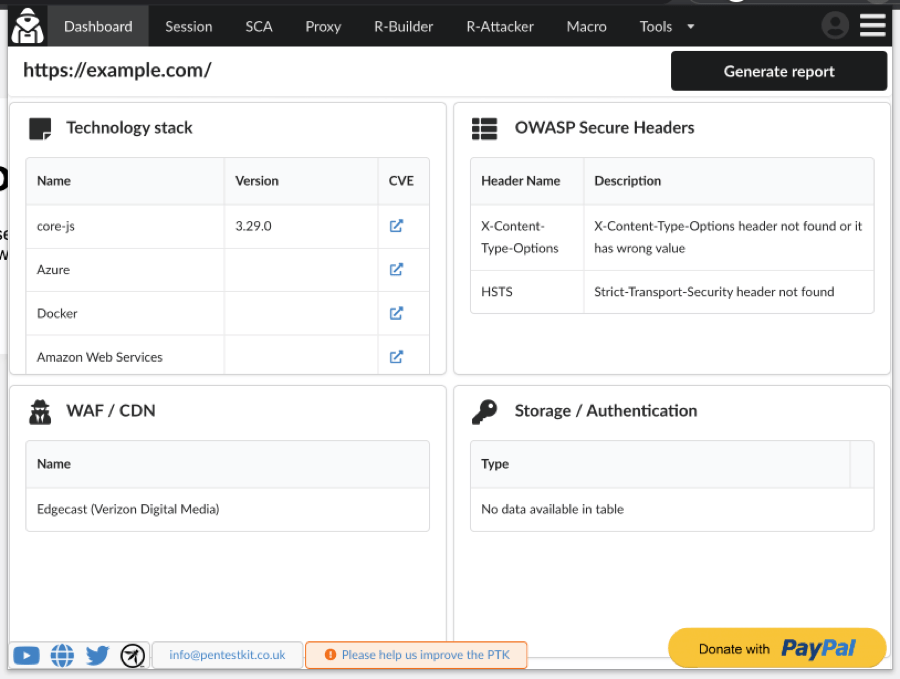Open the SCA tab
Image resolution: width=900 pixels, height=679 pixels.
259,27
